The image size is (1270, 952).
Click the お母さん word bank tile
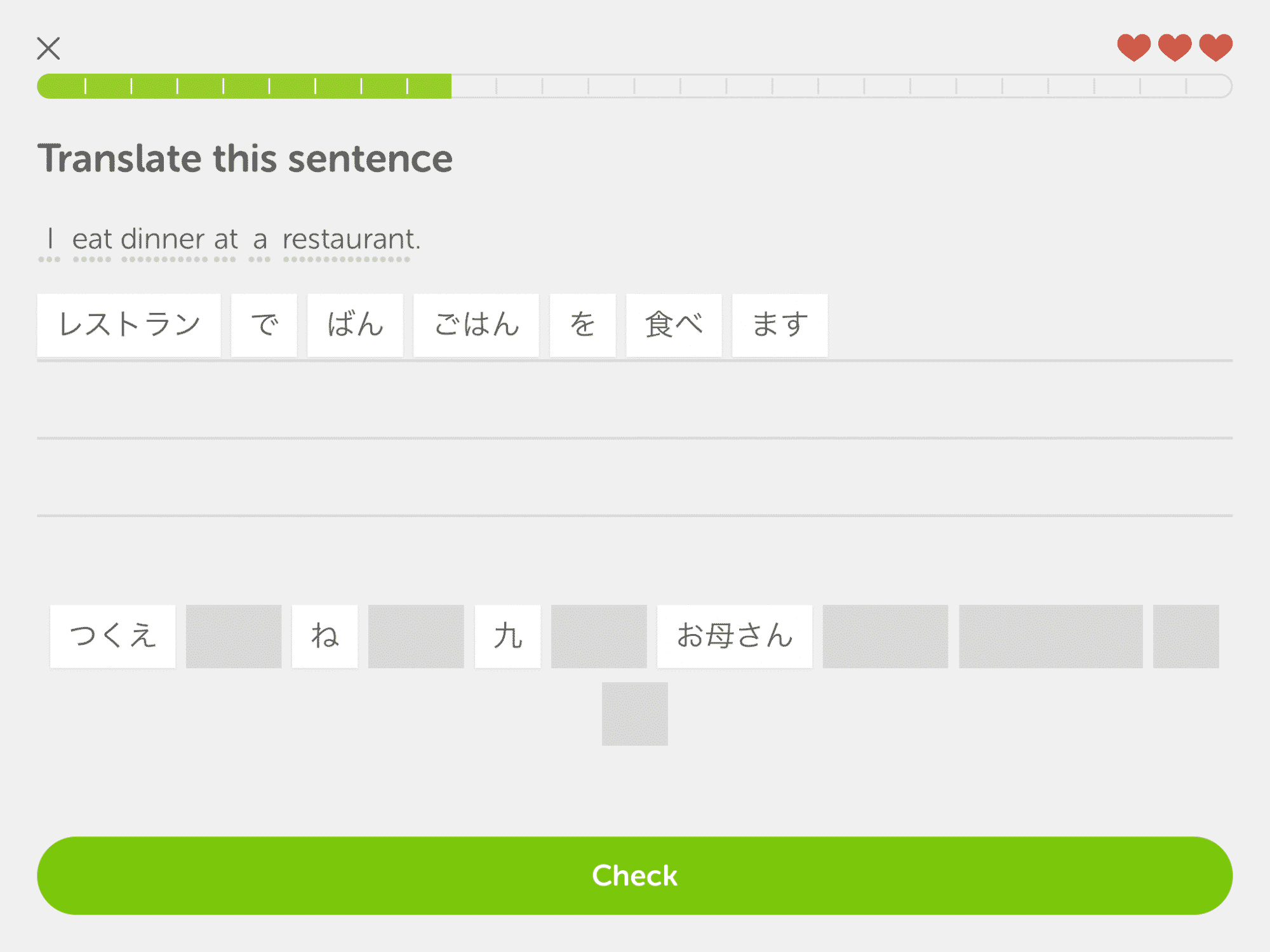coord(735,637)
